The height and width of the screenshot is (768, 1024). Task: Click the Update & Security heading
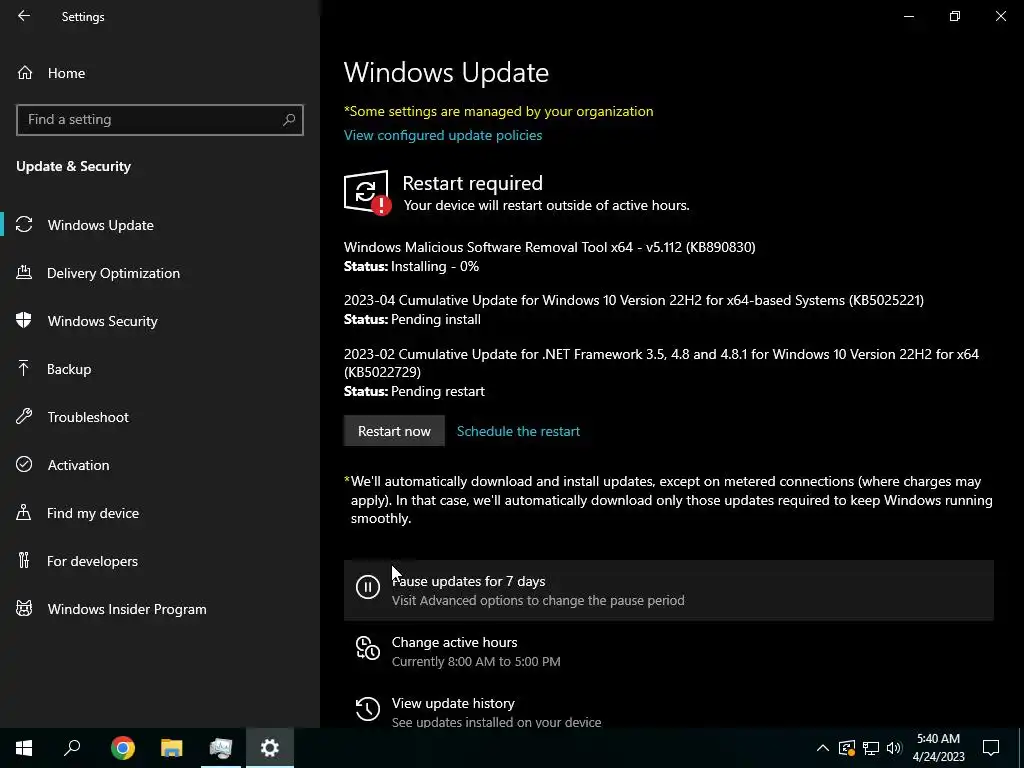click(74, 166)
